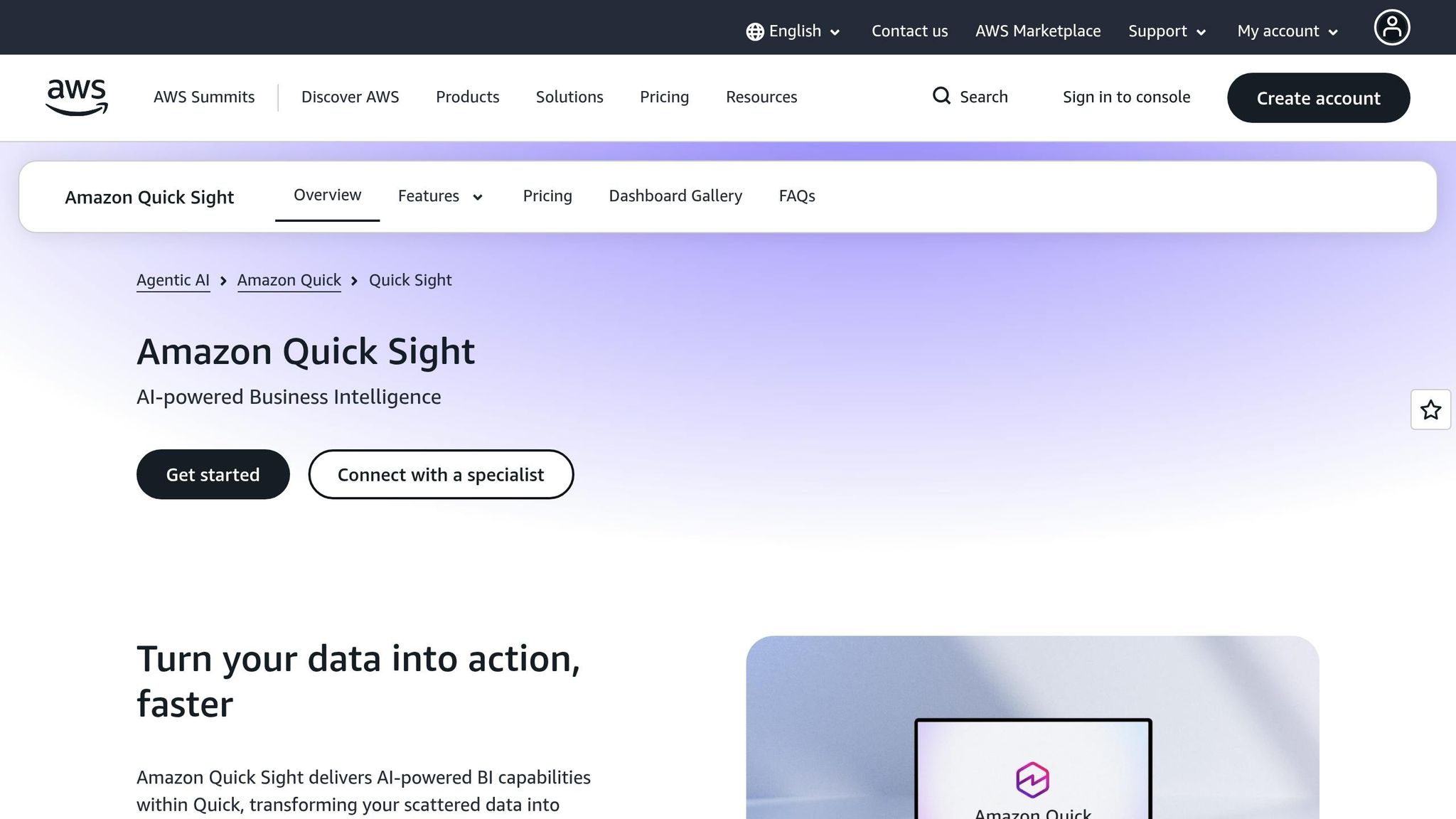
Task: Click Sign in to console
Action: click(1126, 97)
